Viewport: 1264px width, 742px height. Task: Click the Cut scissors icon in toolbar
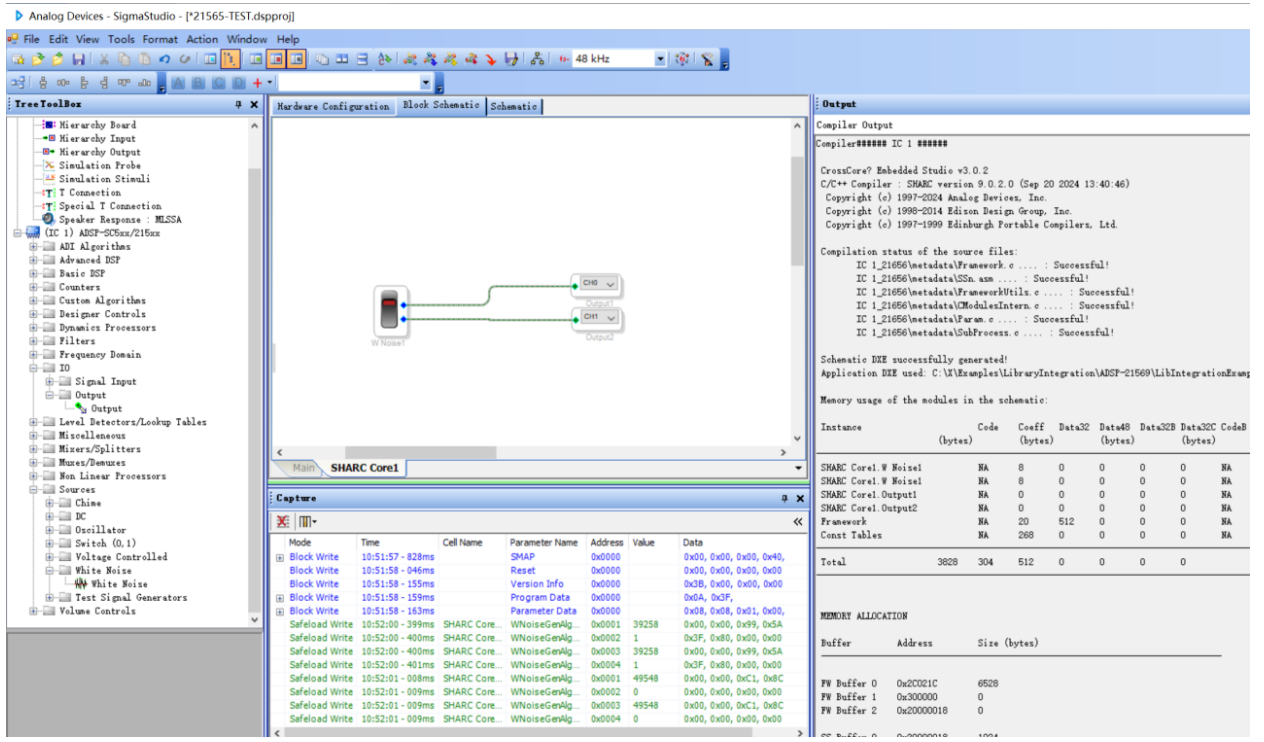[x=103, y=59]
